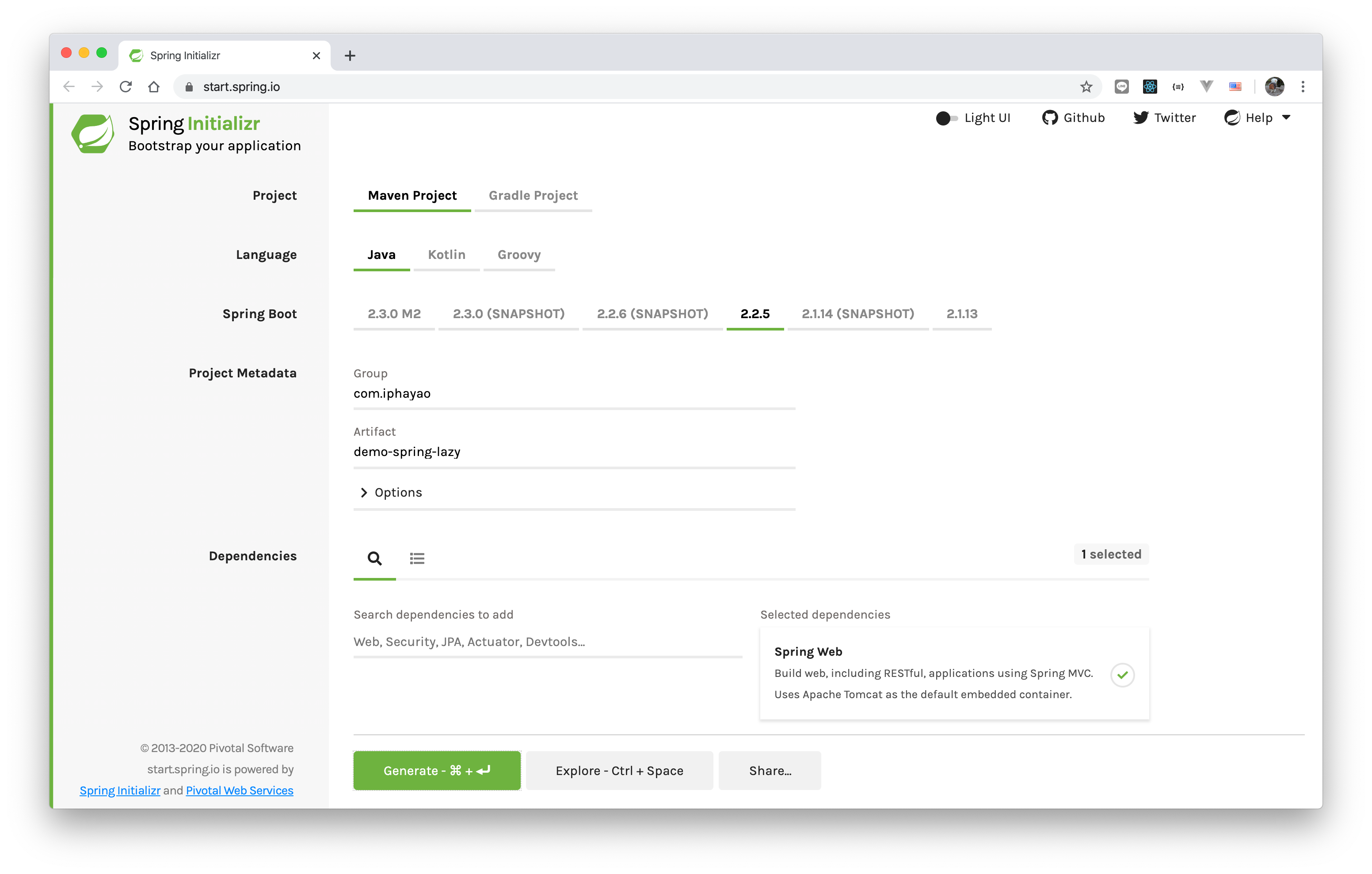Open the React DevTools extension icon
This screenshot has width=1372, height=874.
point(1150,86)
